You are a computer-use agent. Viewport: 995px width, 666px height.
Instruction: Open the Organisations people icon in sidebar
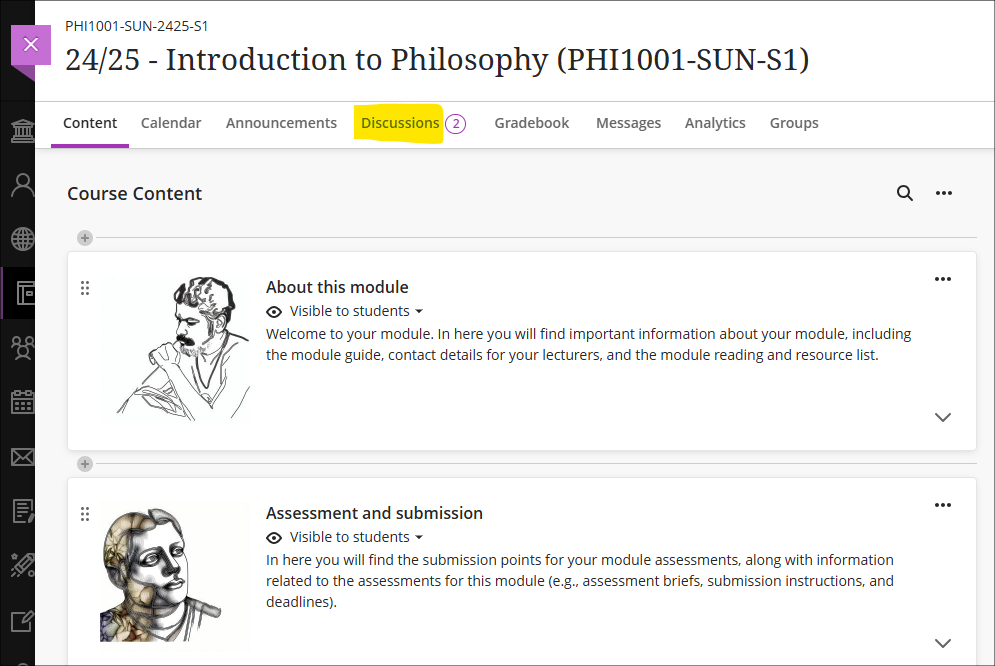[23, 348]
